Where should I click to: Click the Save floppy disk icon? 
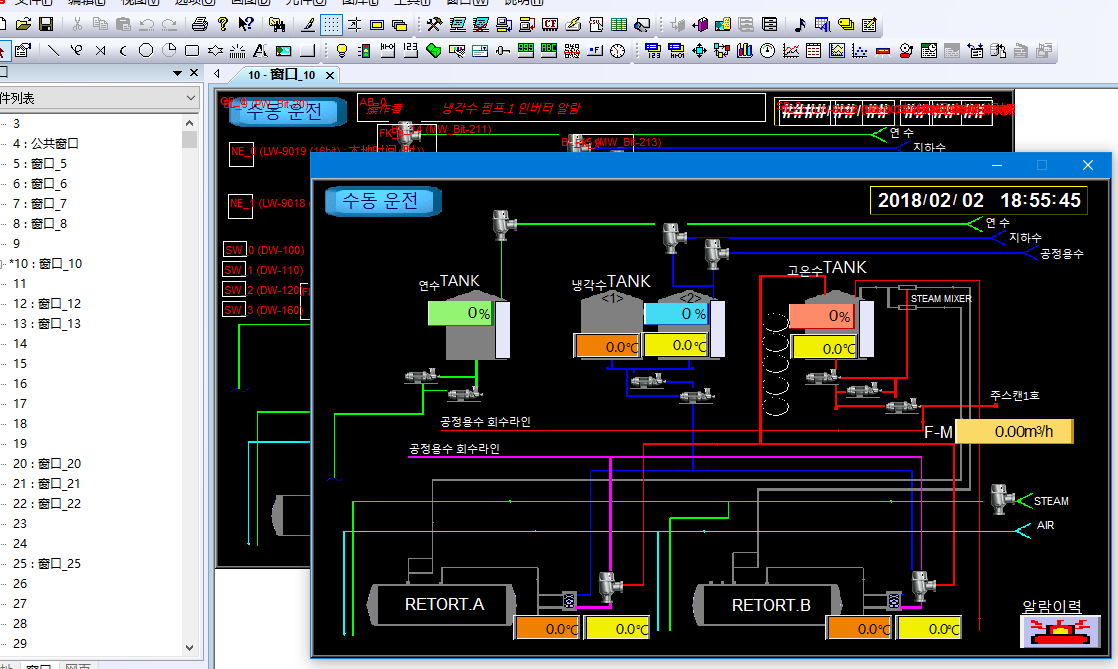(46, 24)
